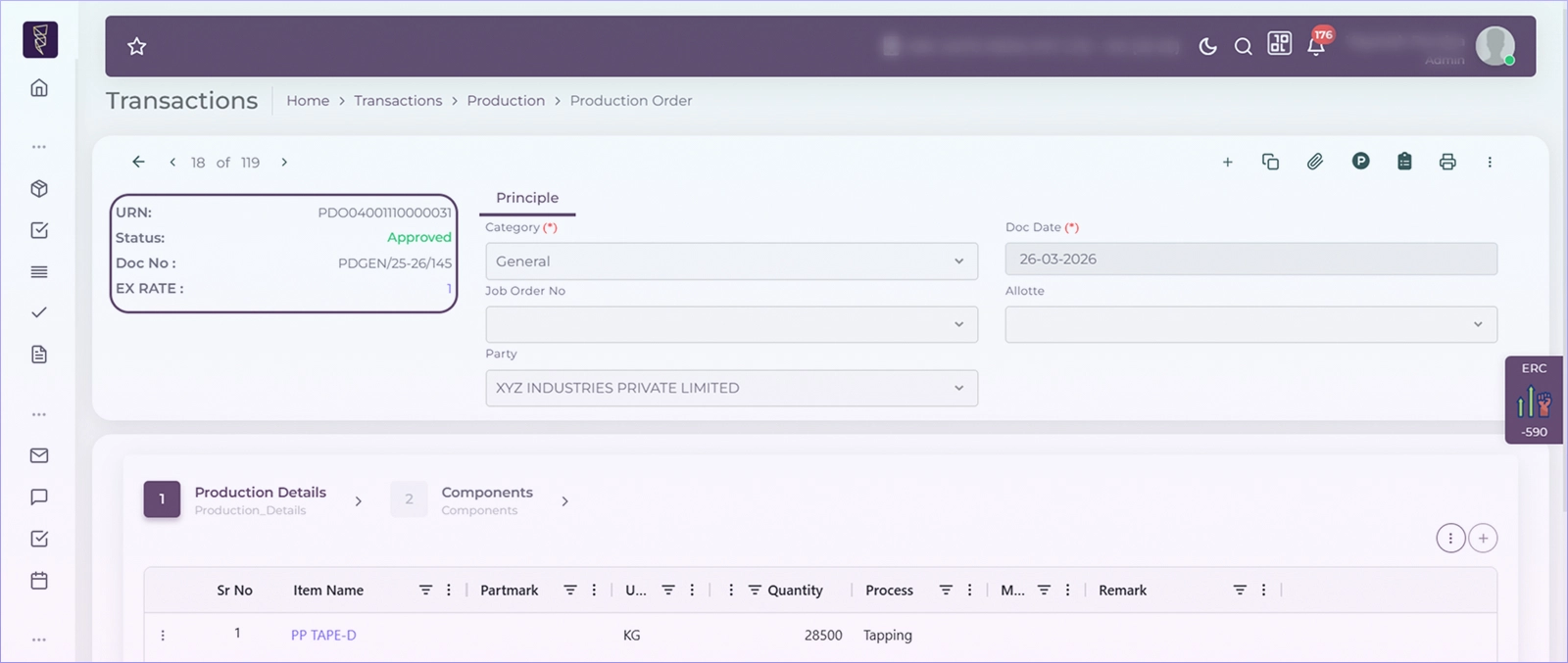Open the Item Name column filter
1568x663 pixels.
(x=425, y=591)
